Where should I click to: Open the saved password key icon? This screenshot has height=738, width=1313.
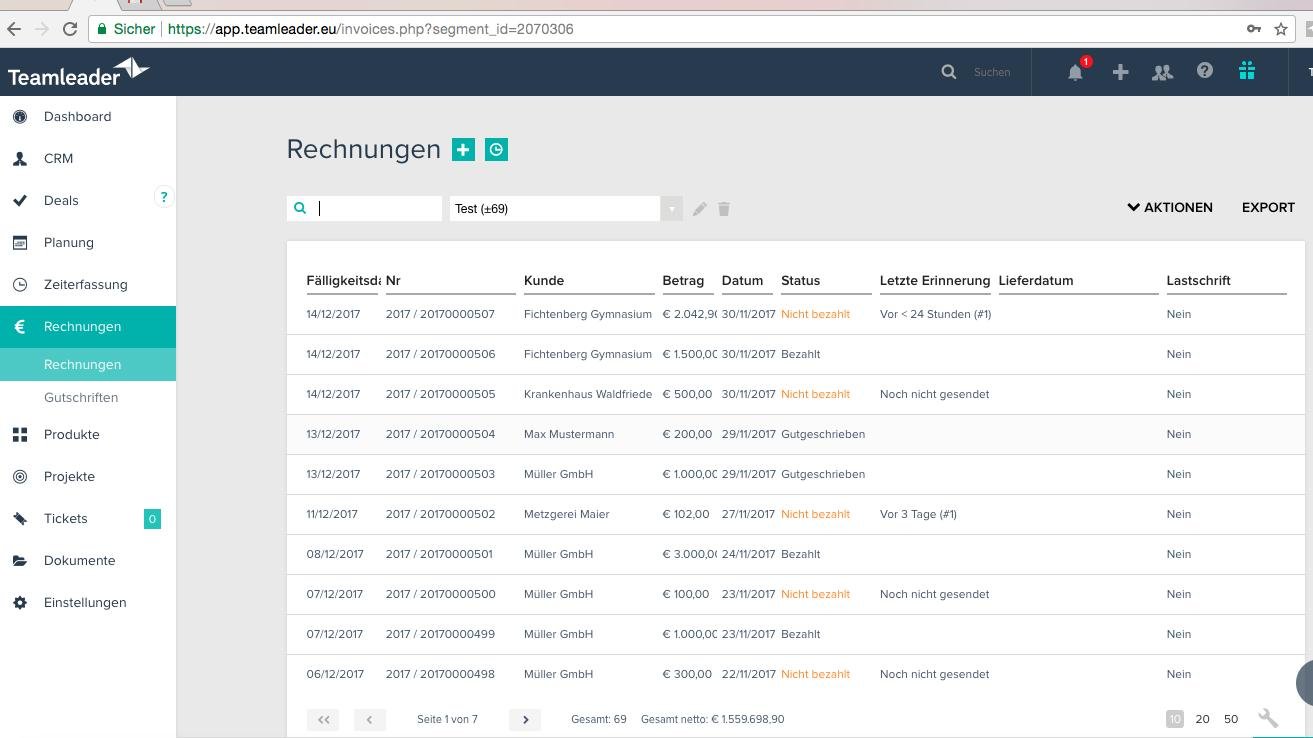[x=1253, y=29]
